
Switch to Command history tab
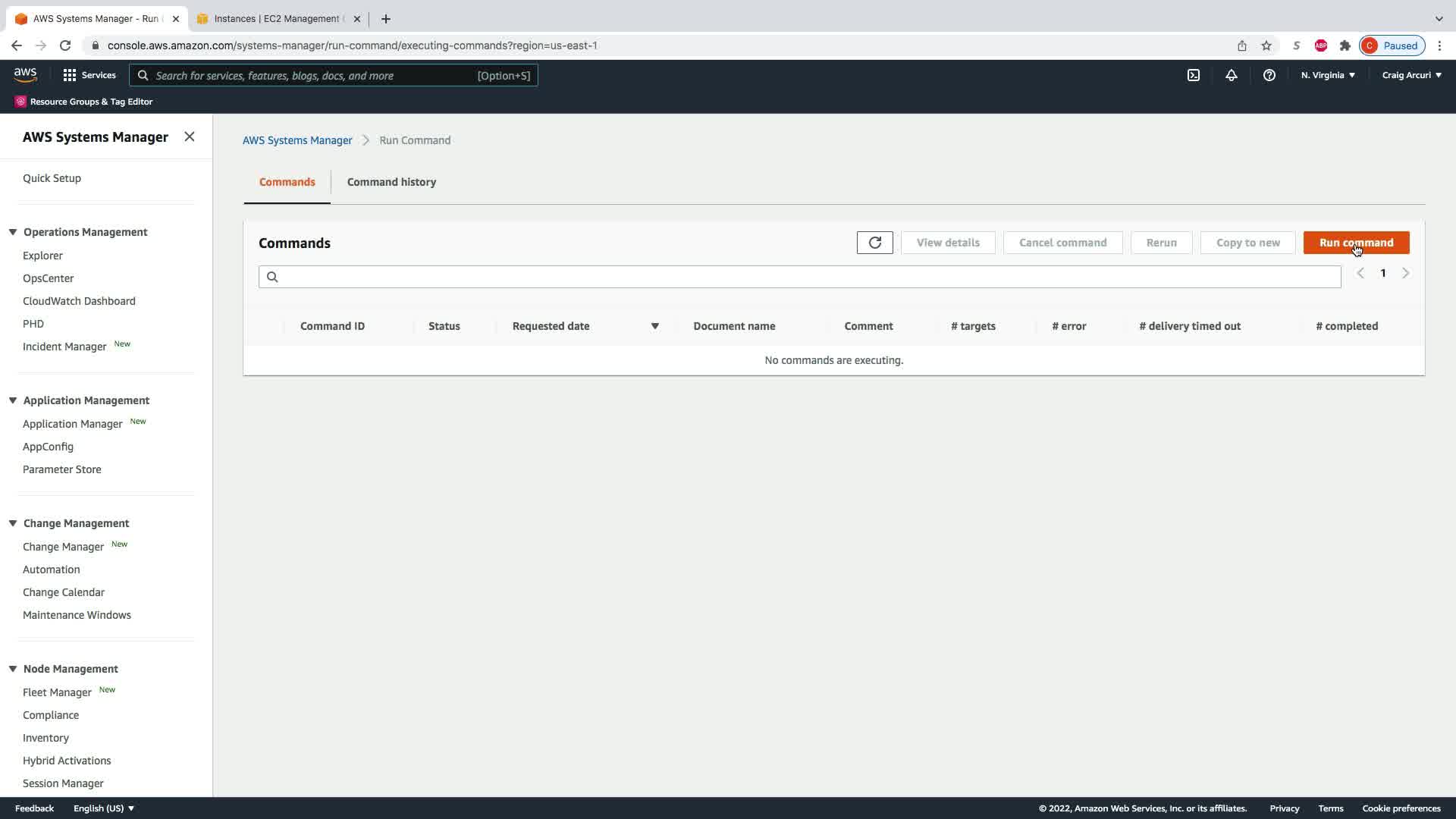click(x=391, y=182)
